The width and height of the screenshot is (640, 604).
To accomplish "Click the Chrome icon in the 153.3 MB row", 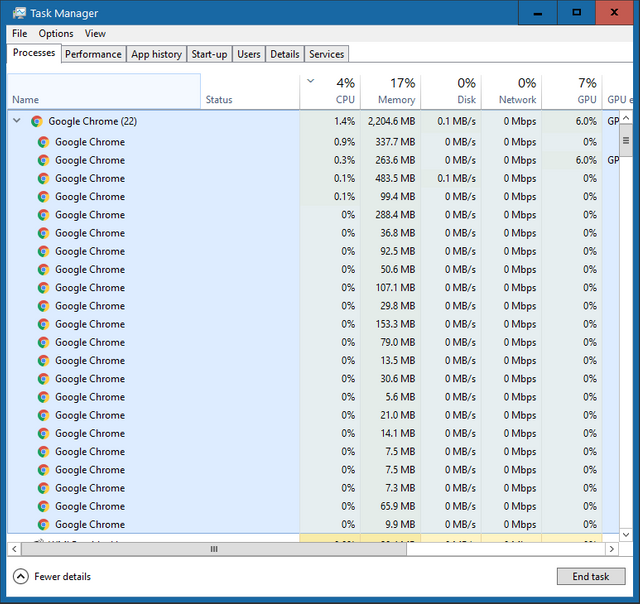I will (x=43, y=324).
